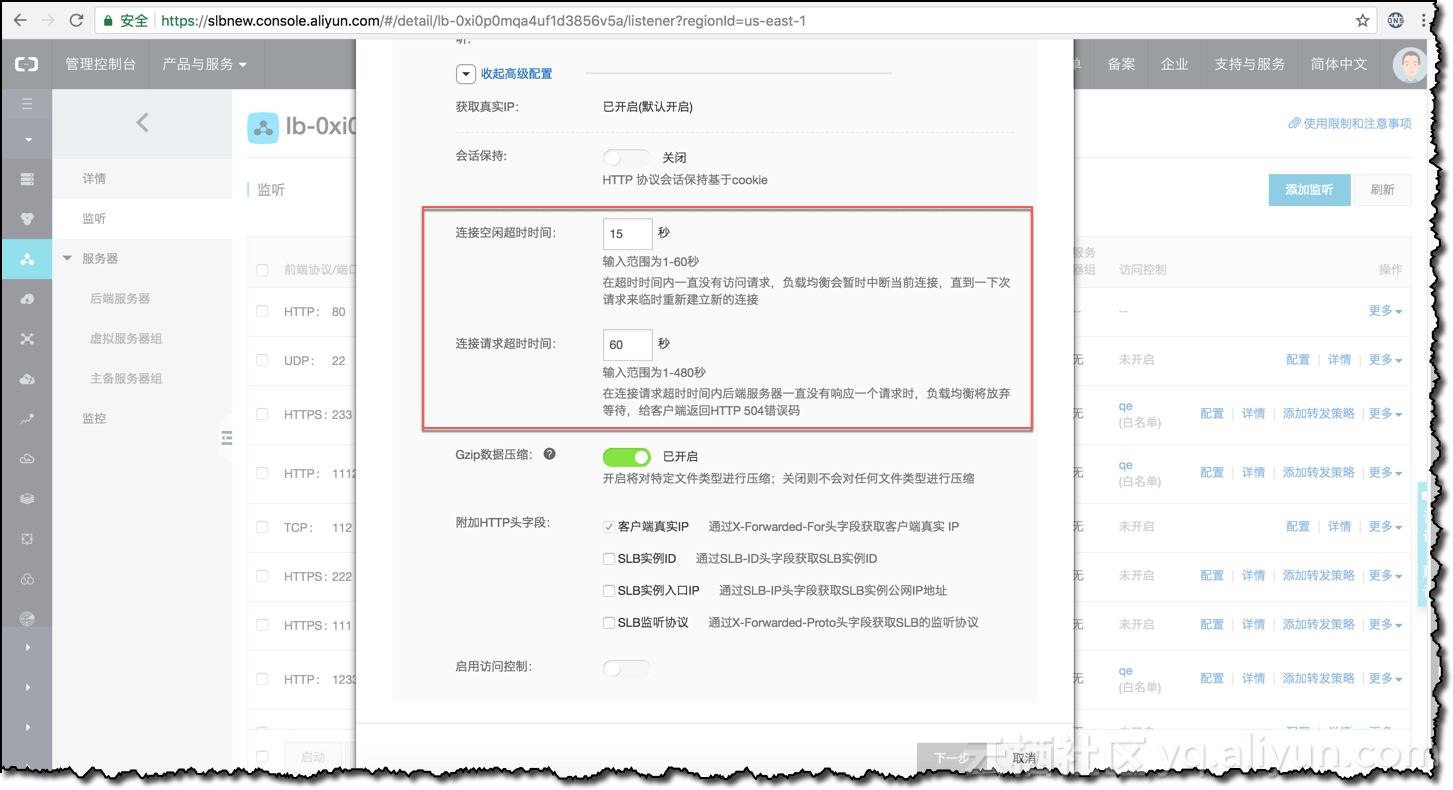Open the hexagon cluster icon in the left rail

pyautogui.click(x=27, y=219)
